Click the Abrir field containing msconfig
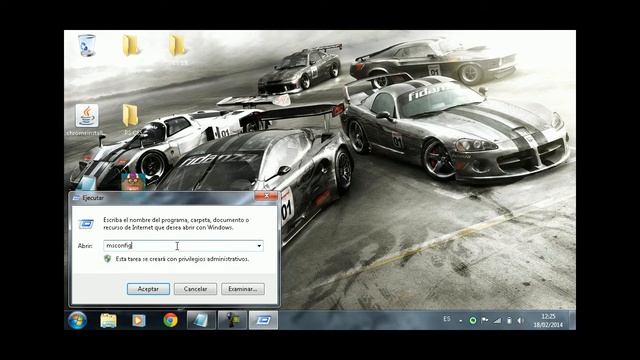 (183, 246)
